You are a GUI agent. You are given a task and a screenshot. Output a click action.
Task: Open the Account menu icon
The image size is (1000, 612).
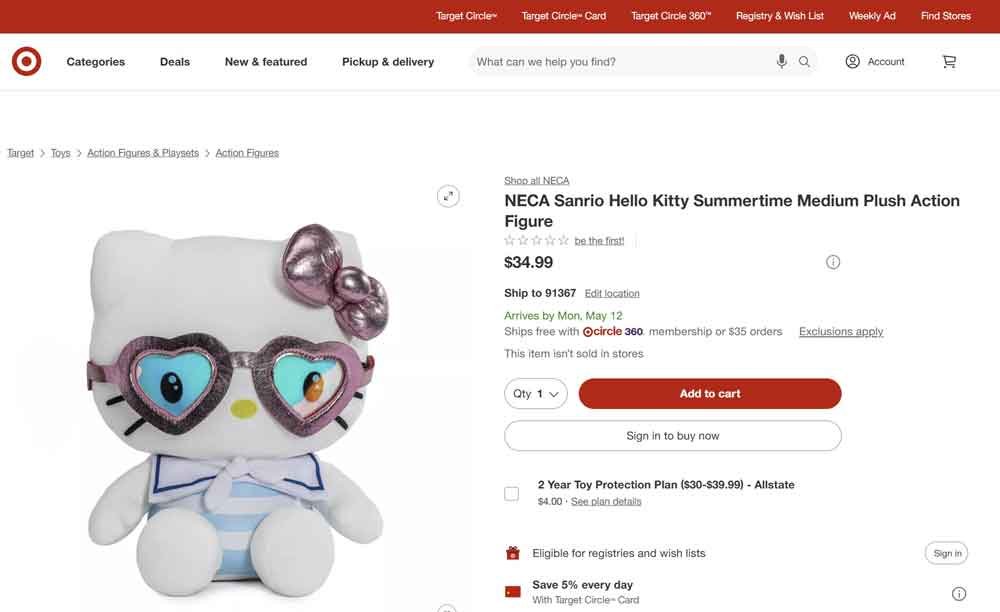click(x=851, y=61)
